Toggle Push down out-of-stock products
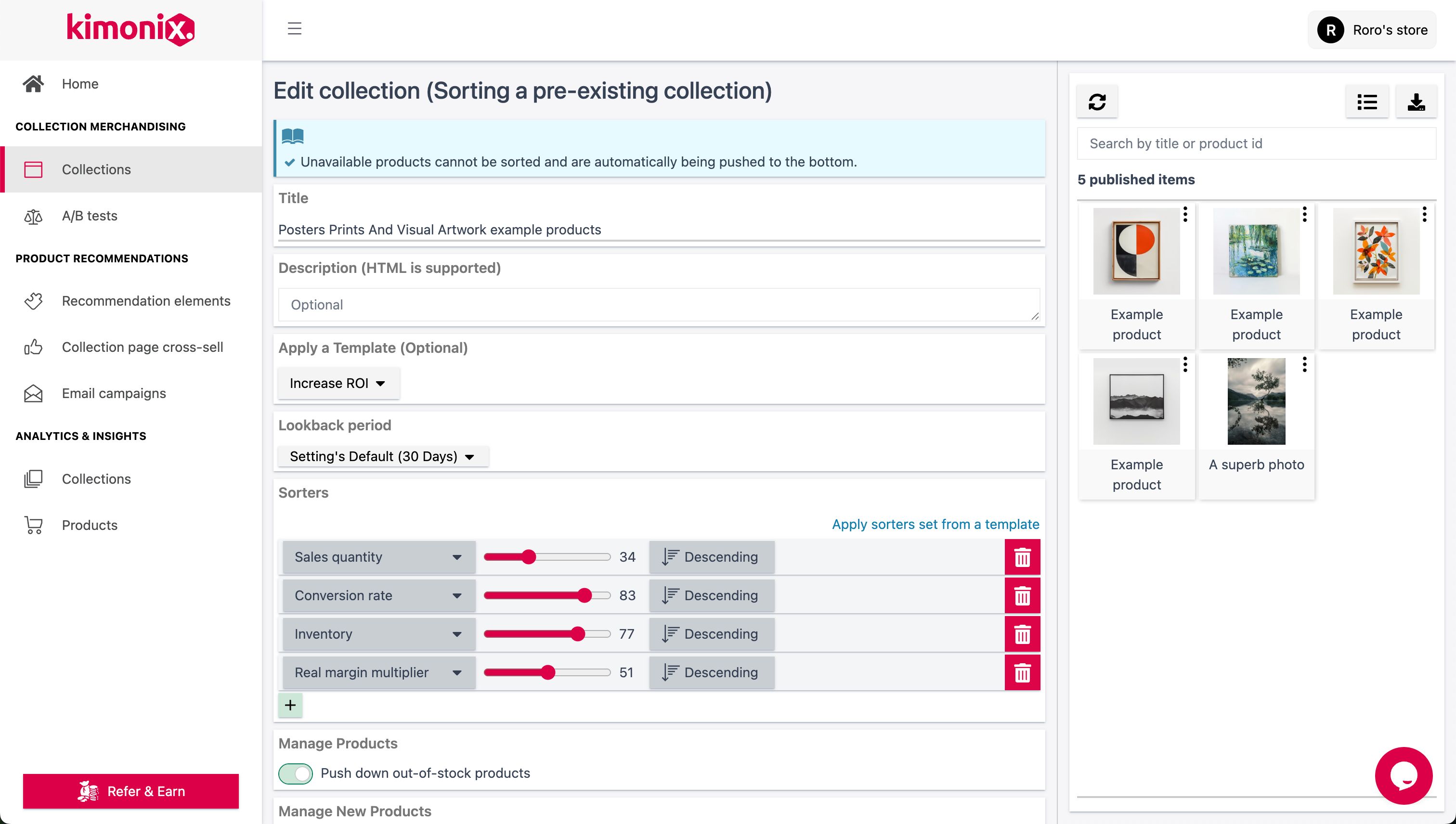This screenshot has height=824, width=1456. (296, 773)
